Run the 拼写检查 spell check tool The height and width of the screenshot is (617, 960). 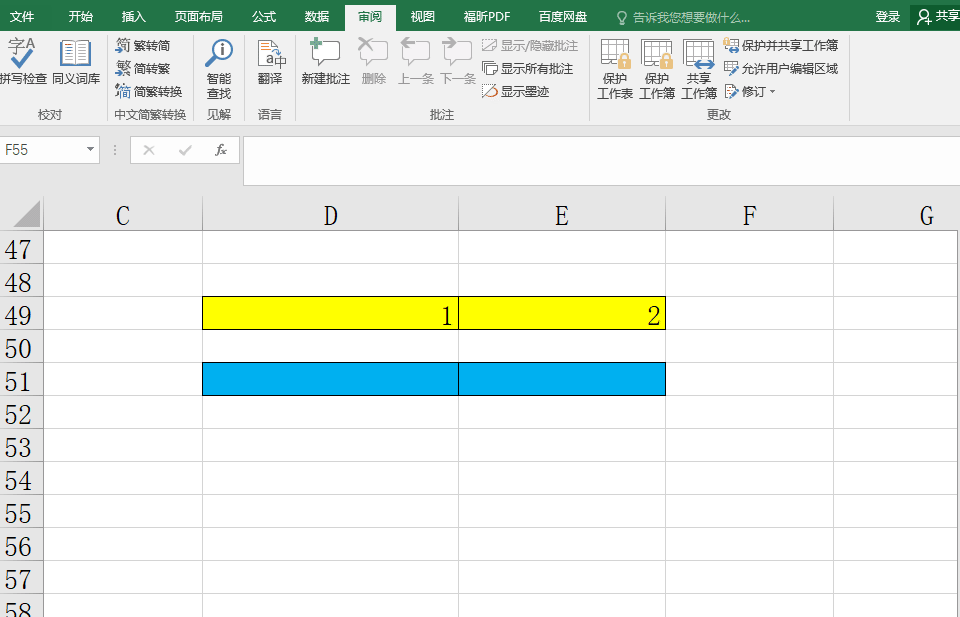23,61
